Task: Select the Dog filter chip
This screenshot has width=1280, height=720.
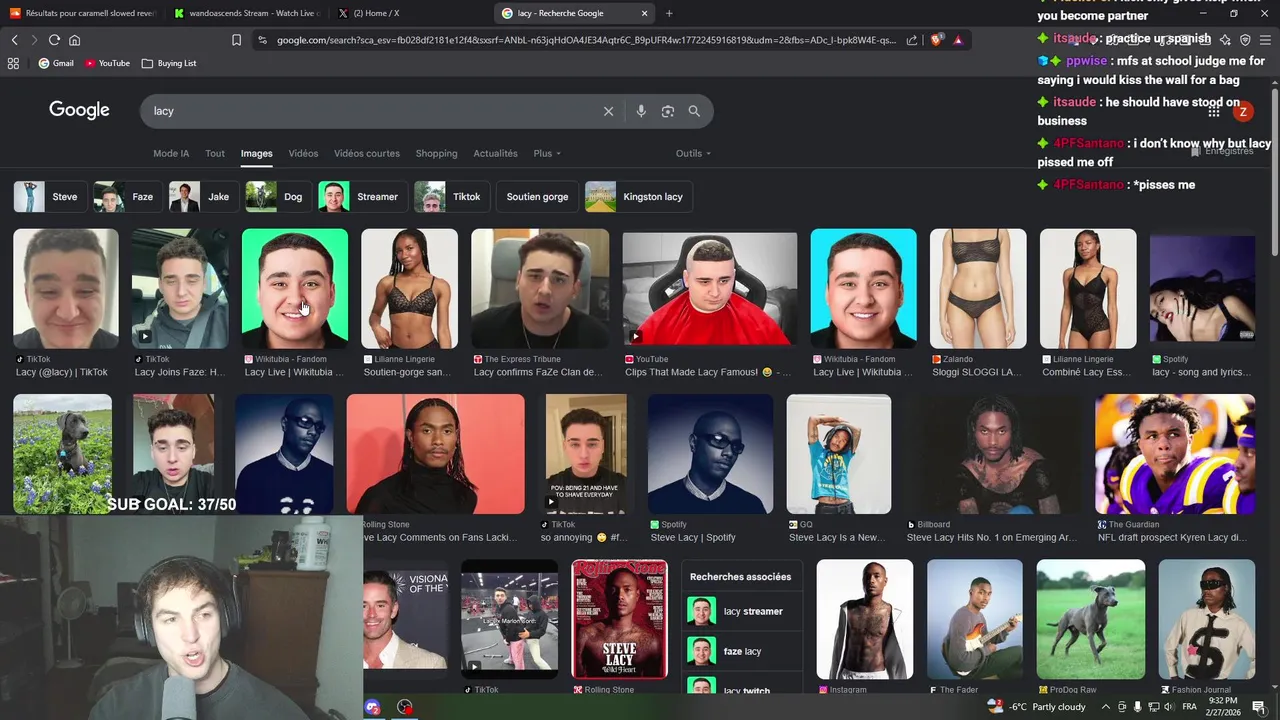Action: click(x=279, y=196)
